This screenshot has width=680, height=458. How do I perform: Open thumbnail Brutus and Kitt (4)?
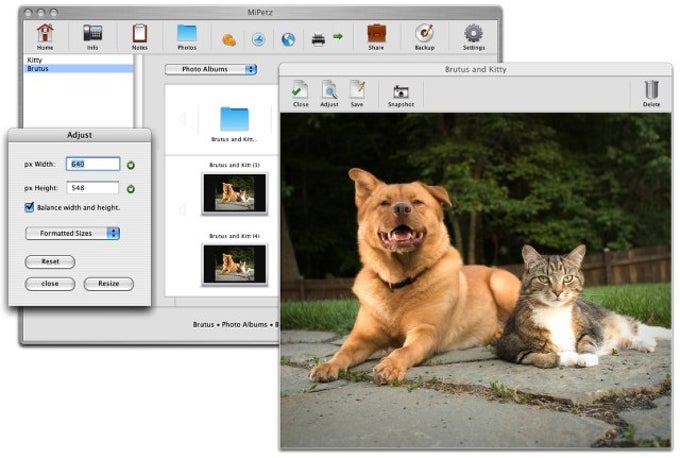[234, 264]
